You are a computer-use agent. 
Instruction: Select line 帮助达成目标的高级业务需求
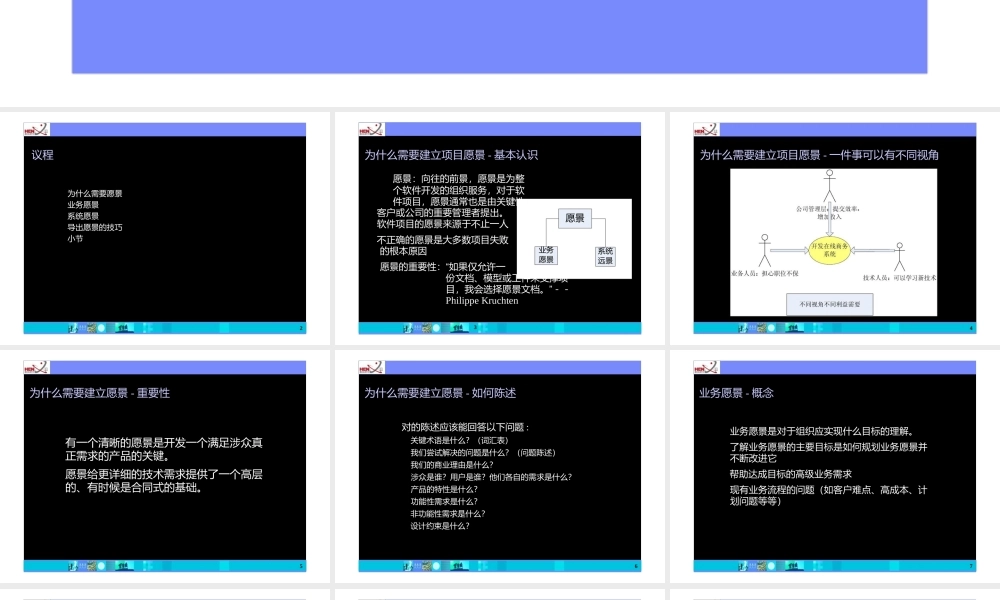(791, 474)
